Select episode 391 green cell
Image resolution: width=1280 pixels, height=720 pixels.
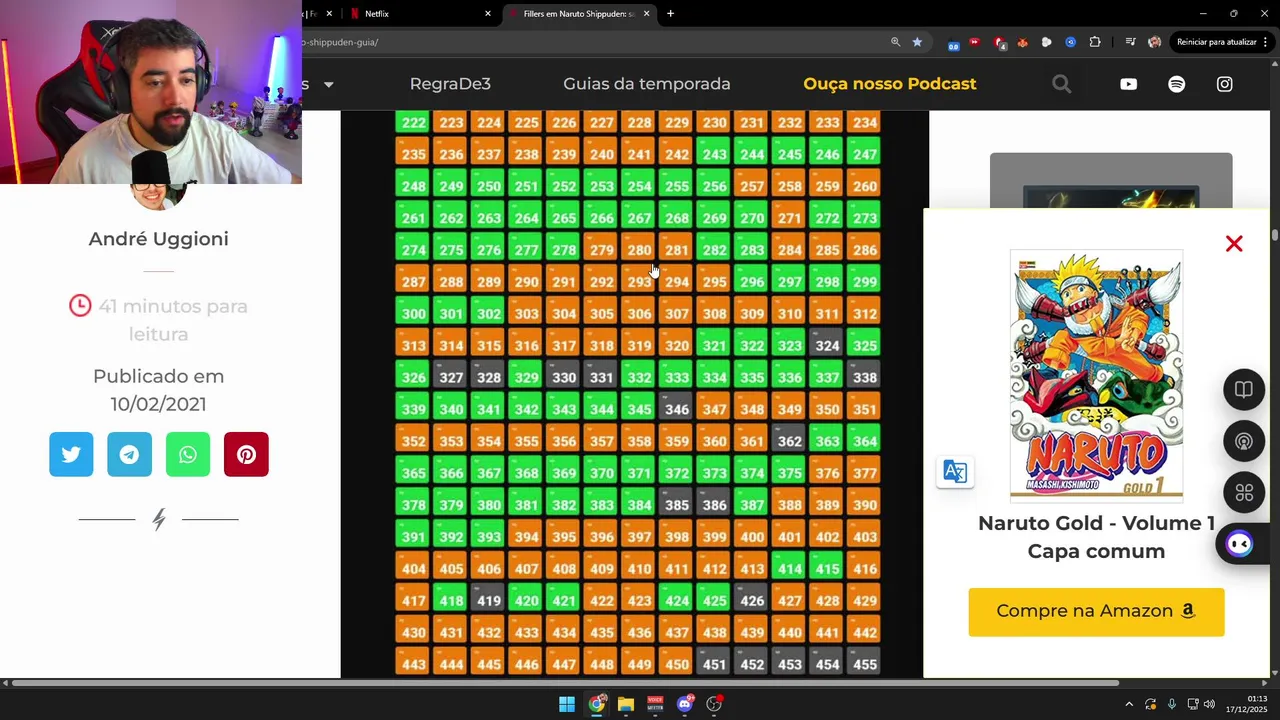tap(413, 537)
